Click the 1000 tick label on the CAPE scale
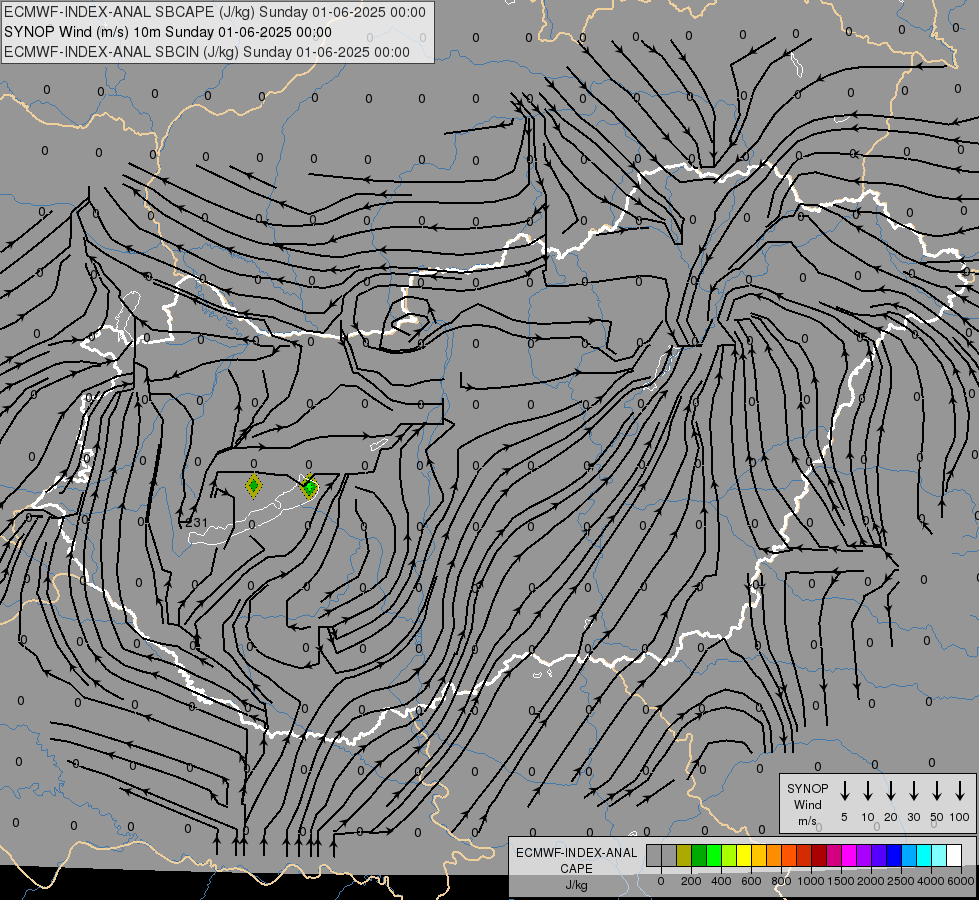This screenshot has width=979, height=900. click(811, 881)
